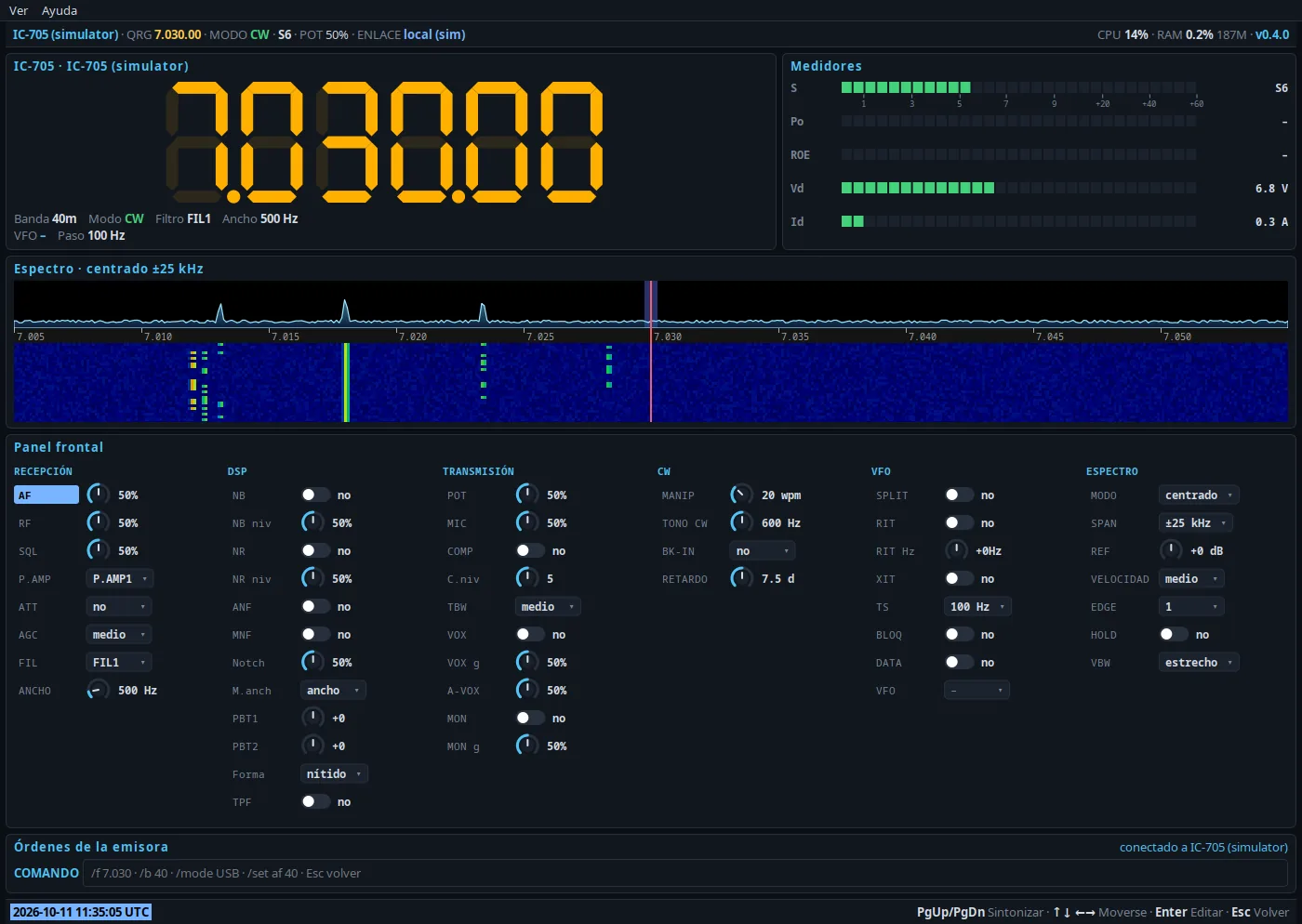Open the Ayuda menu
This screenshot has height=924, width=1302.
pyautogui.click(x=60, y=10)
